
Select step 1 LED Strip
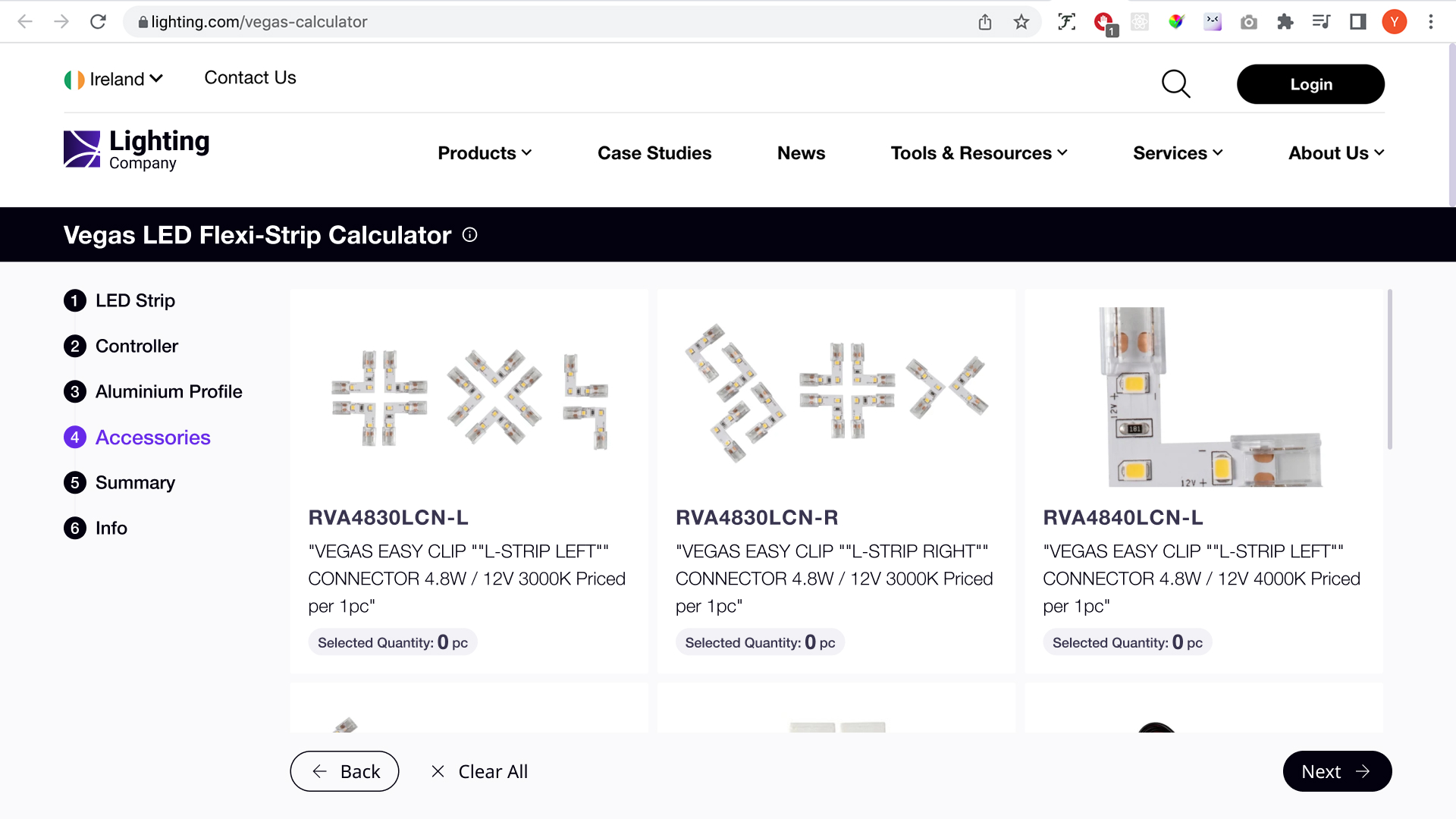point(135,301)
